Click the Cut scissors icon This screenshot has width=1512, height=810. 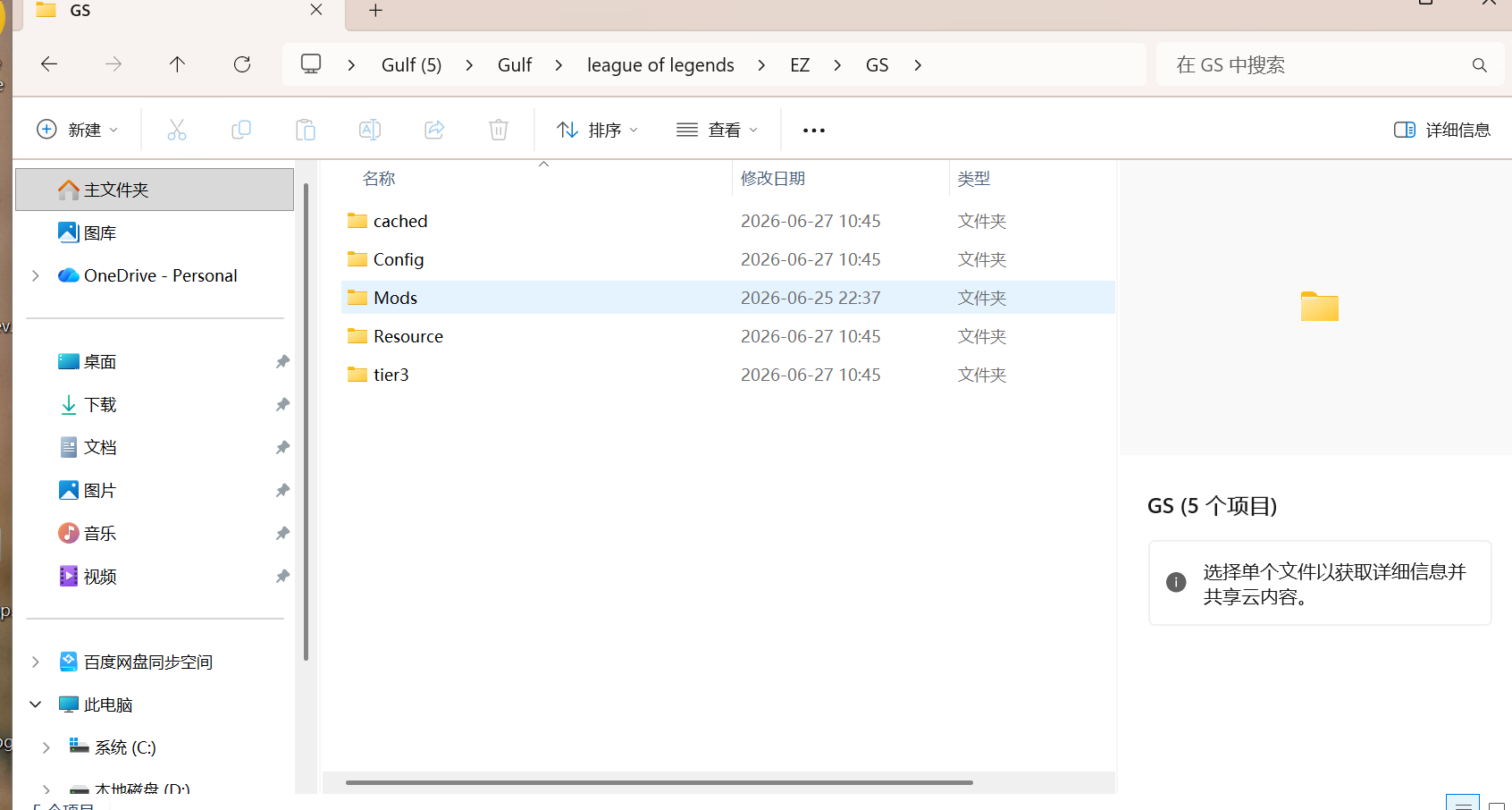177,130
